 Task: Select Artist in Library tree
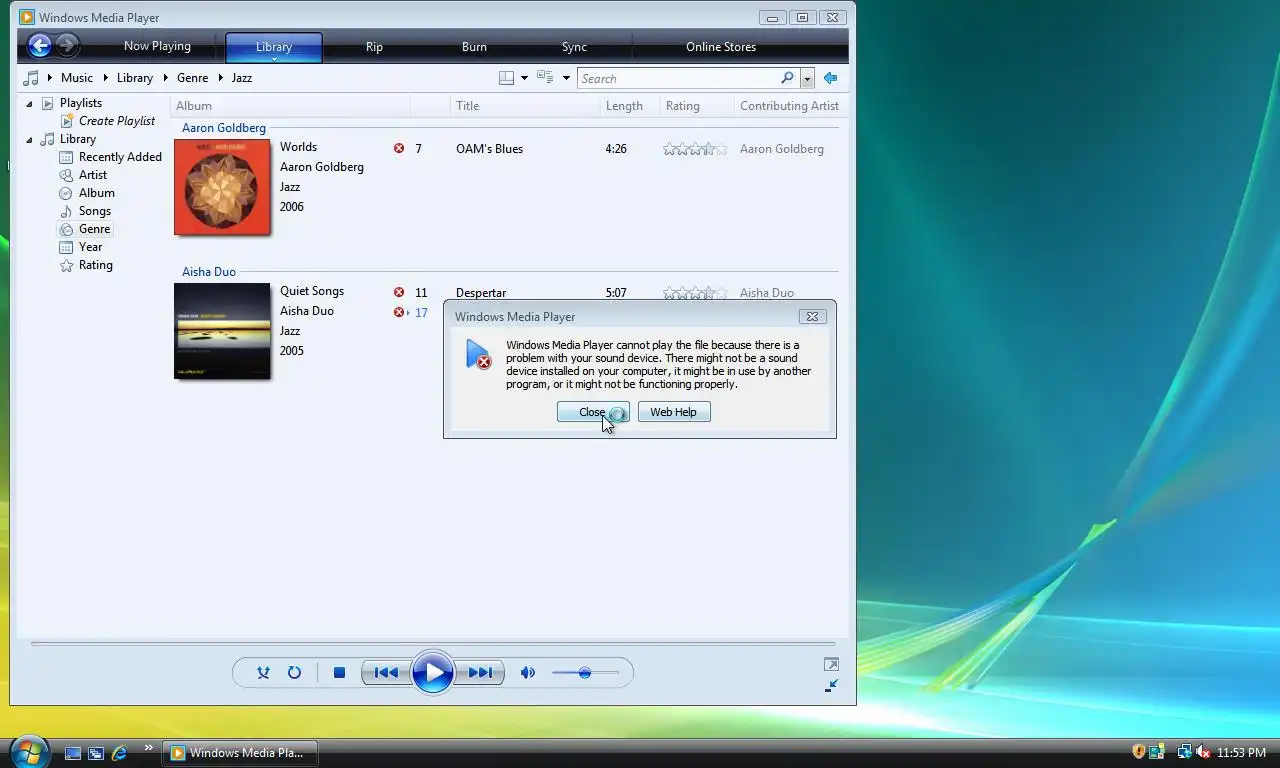(93, 175)
